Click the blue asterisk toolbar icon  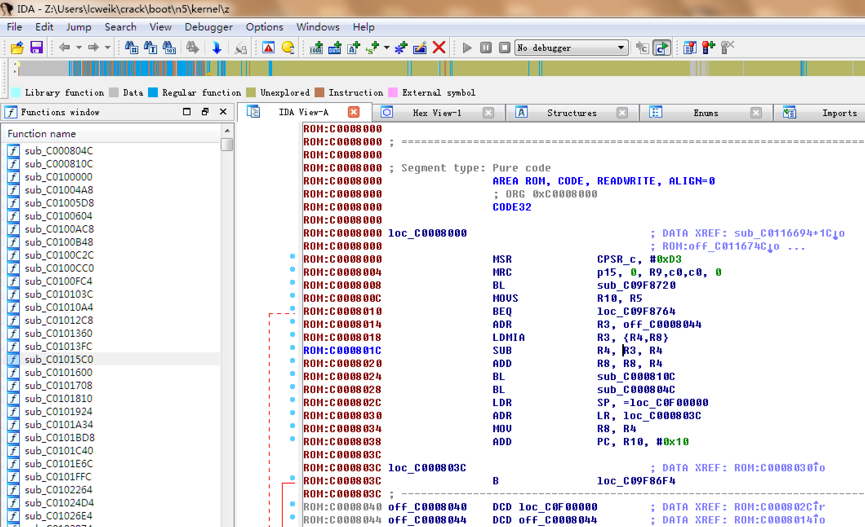401,48
